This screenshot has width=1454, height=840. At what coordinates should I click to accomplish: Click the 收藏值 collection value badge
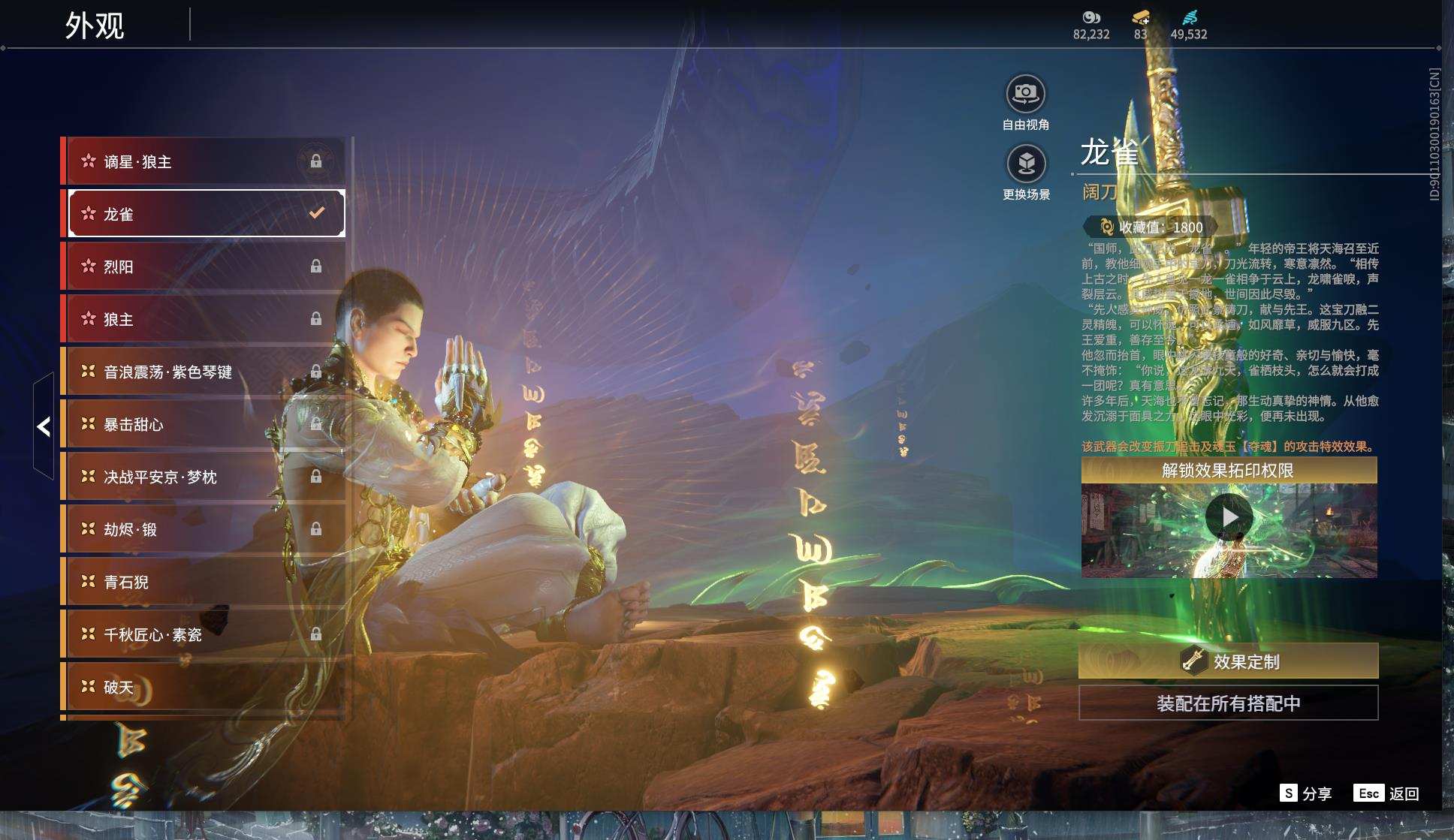pos(1152,227)
